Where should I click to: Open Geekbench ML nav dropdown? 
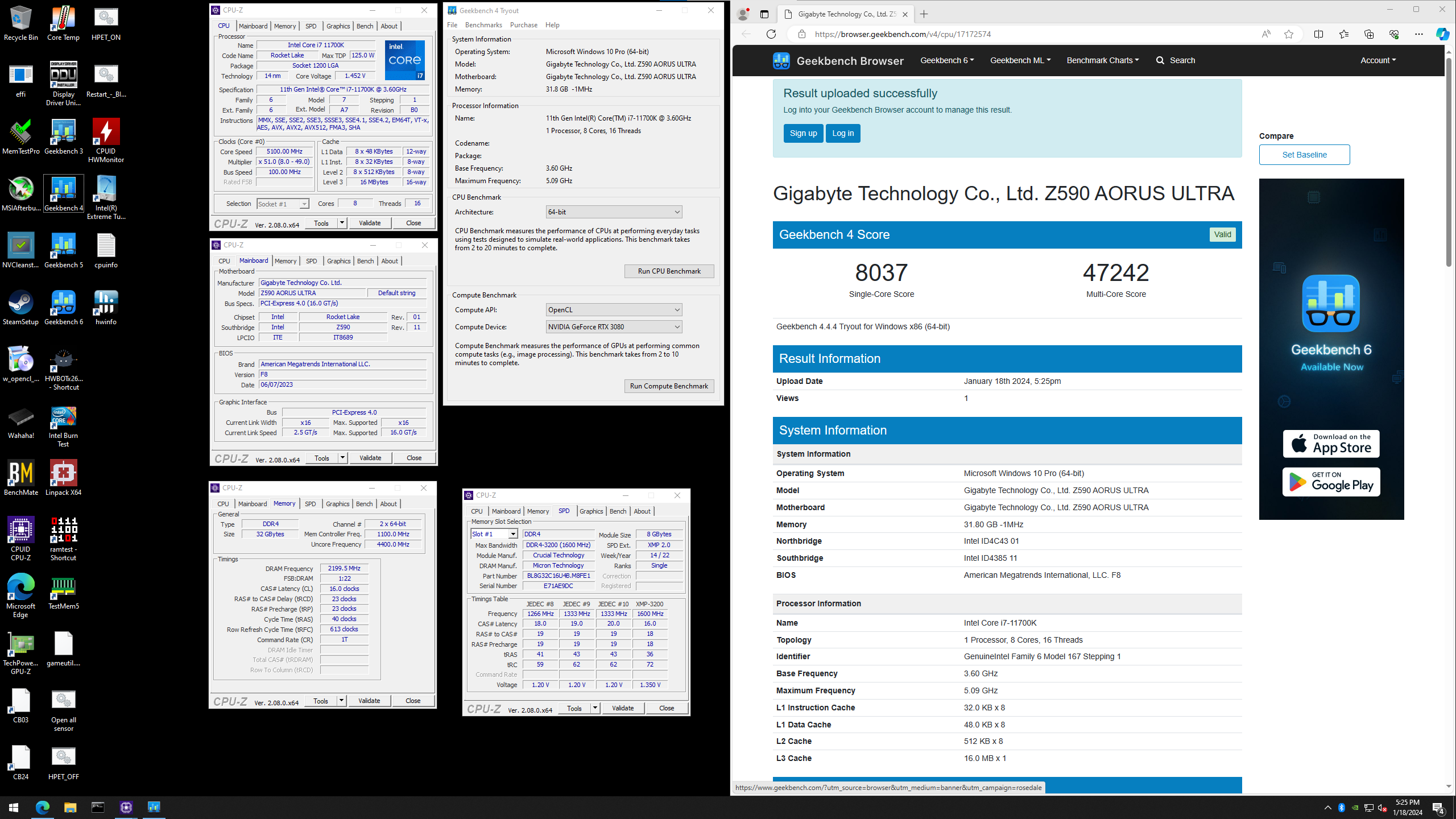pyautogui.click(x=1020, y=60)
